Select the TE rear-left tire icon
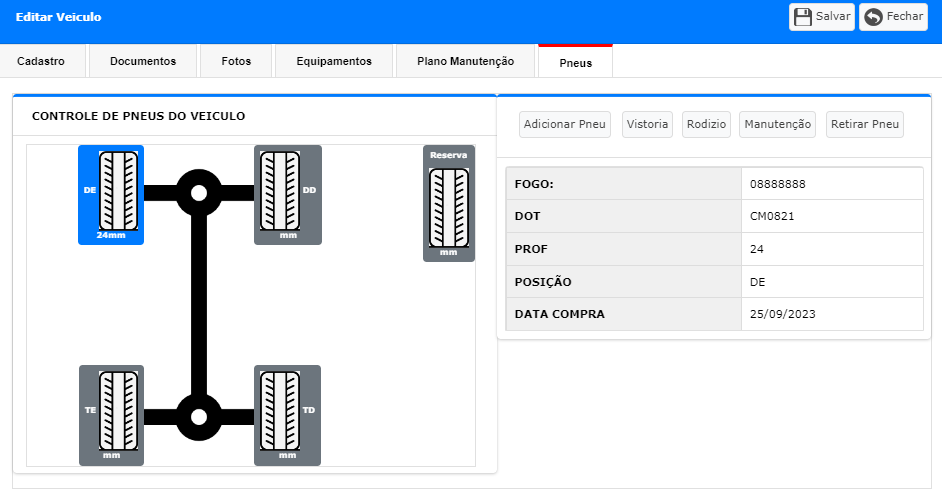Viewport: 942px width, 499px height. pos(118,411)
